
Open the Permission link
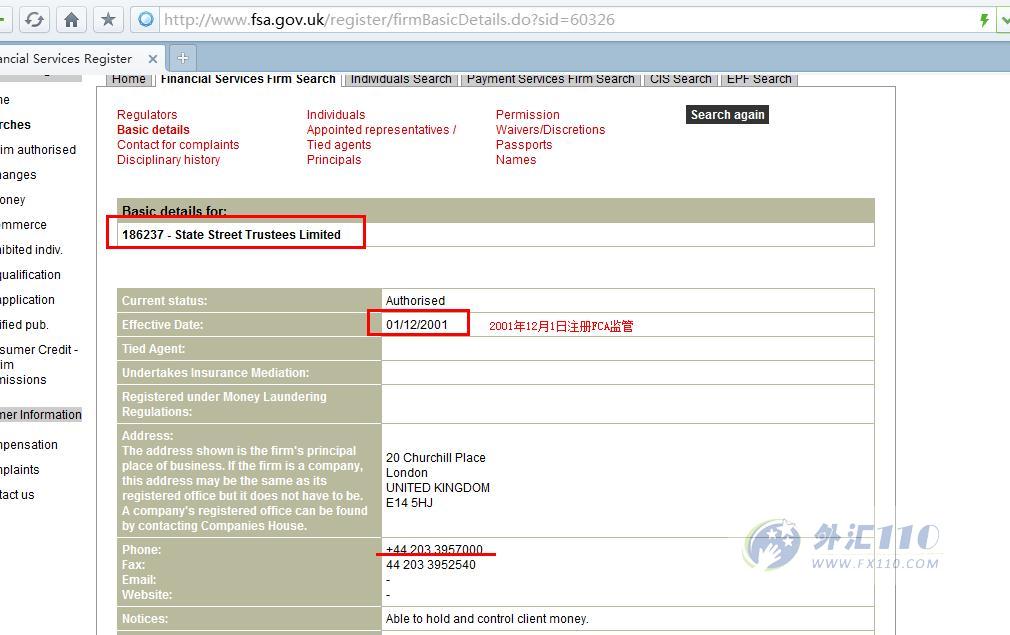[x=528, y=115]
